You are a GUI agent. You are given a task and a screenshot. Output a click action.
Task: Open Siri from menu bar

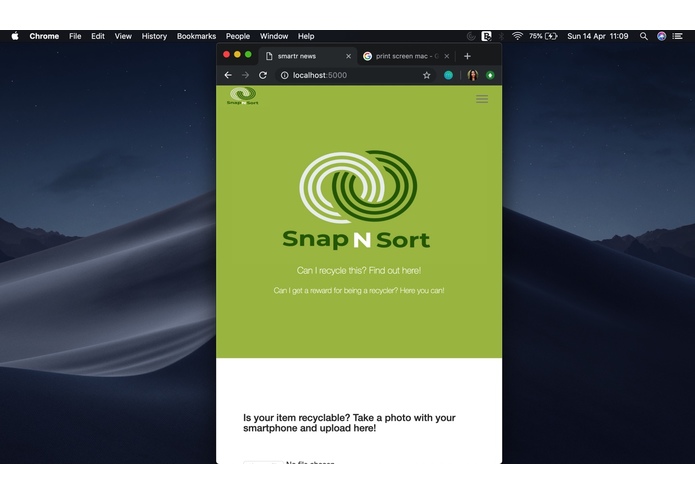point(661,36)
